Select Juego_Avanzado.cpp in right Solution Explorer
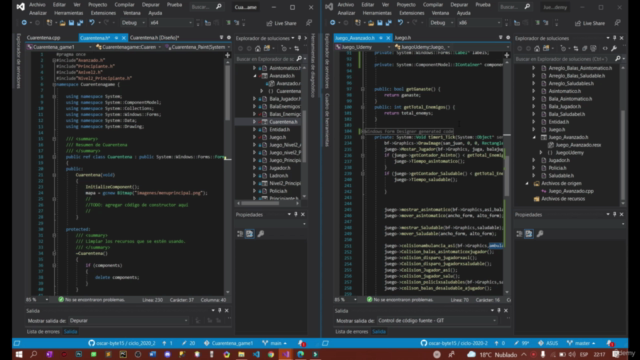Screen dimensions: 640x360 point(571,191)
